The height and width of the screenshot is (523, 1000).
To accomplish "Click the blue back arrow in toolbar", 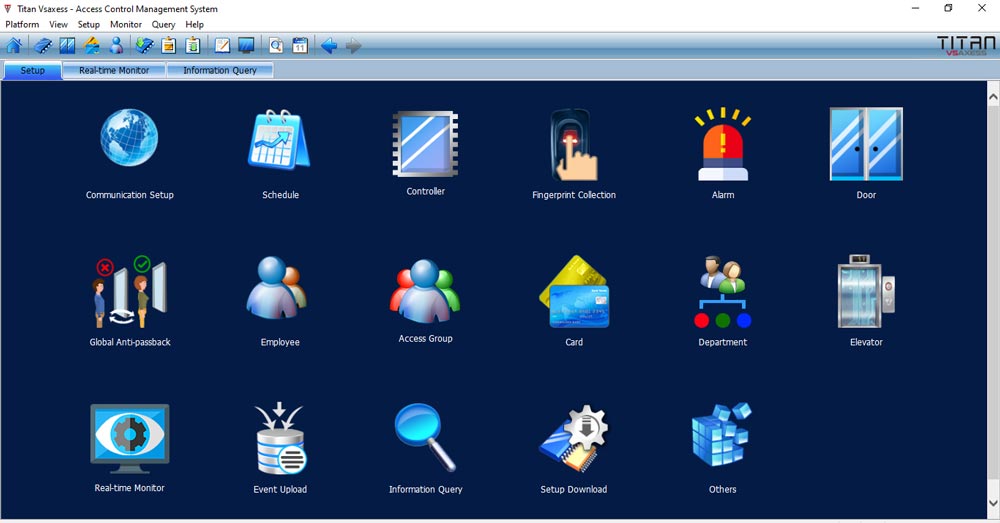I will click(x=328, y=46).
